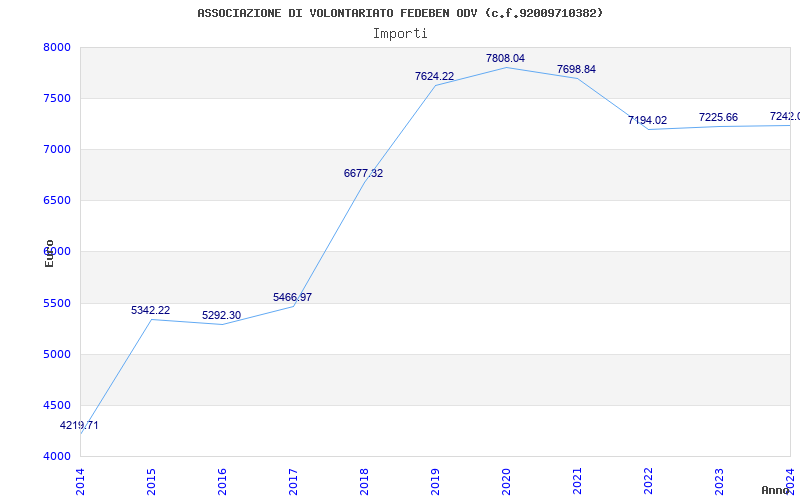Click the Importi subtitle
This screenshot has width=800, height=500.
400,34
